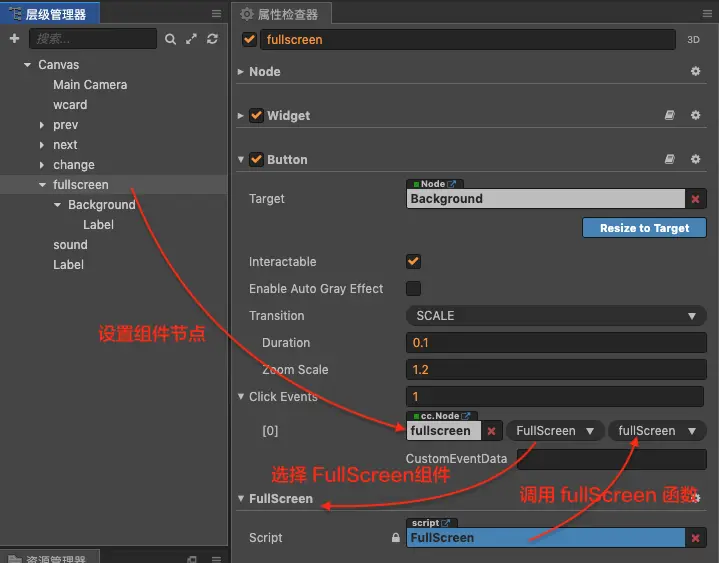
Task: Disable the Button component checkbox
Action: pyautogui.click(x=256, y=160)
